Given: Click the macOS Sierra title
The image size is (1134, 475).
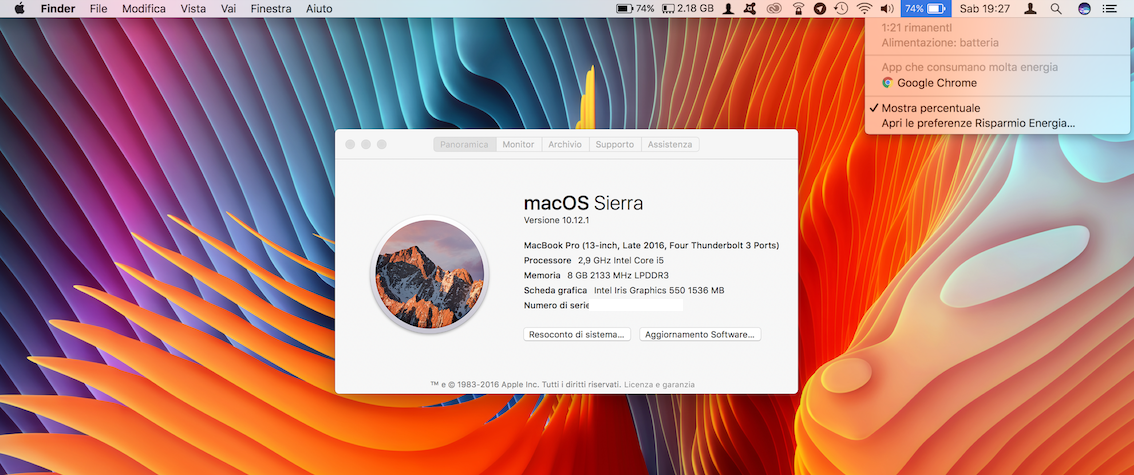Looking at the screenshot, I should pos(583,203).
